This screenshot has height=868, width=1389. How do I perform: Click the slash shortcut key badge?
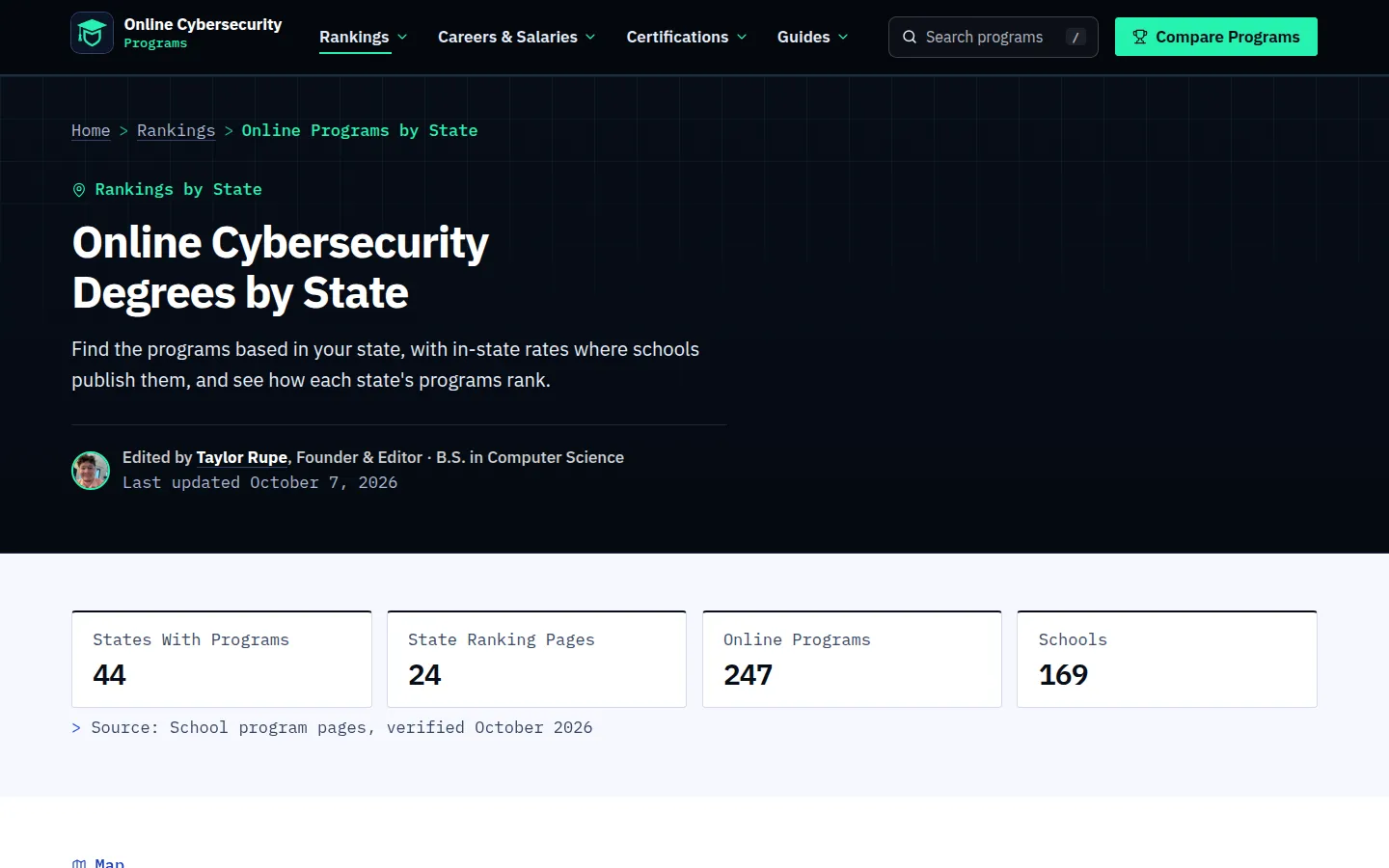(1076, 38)
